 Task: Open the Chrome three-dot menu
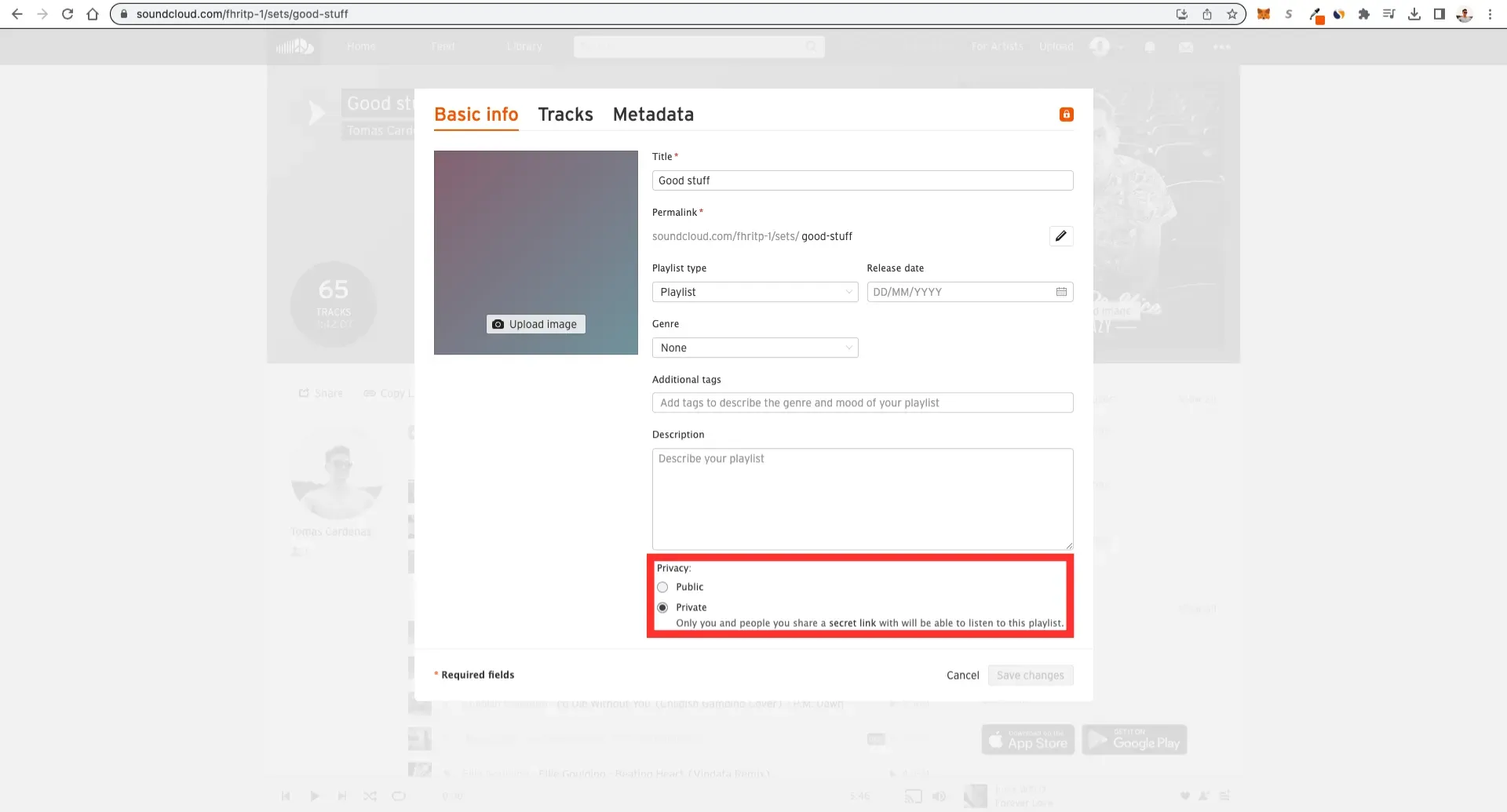coord(1490,13)
